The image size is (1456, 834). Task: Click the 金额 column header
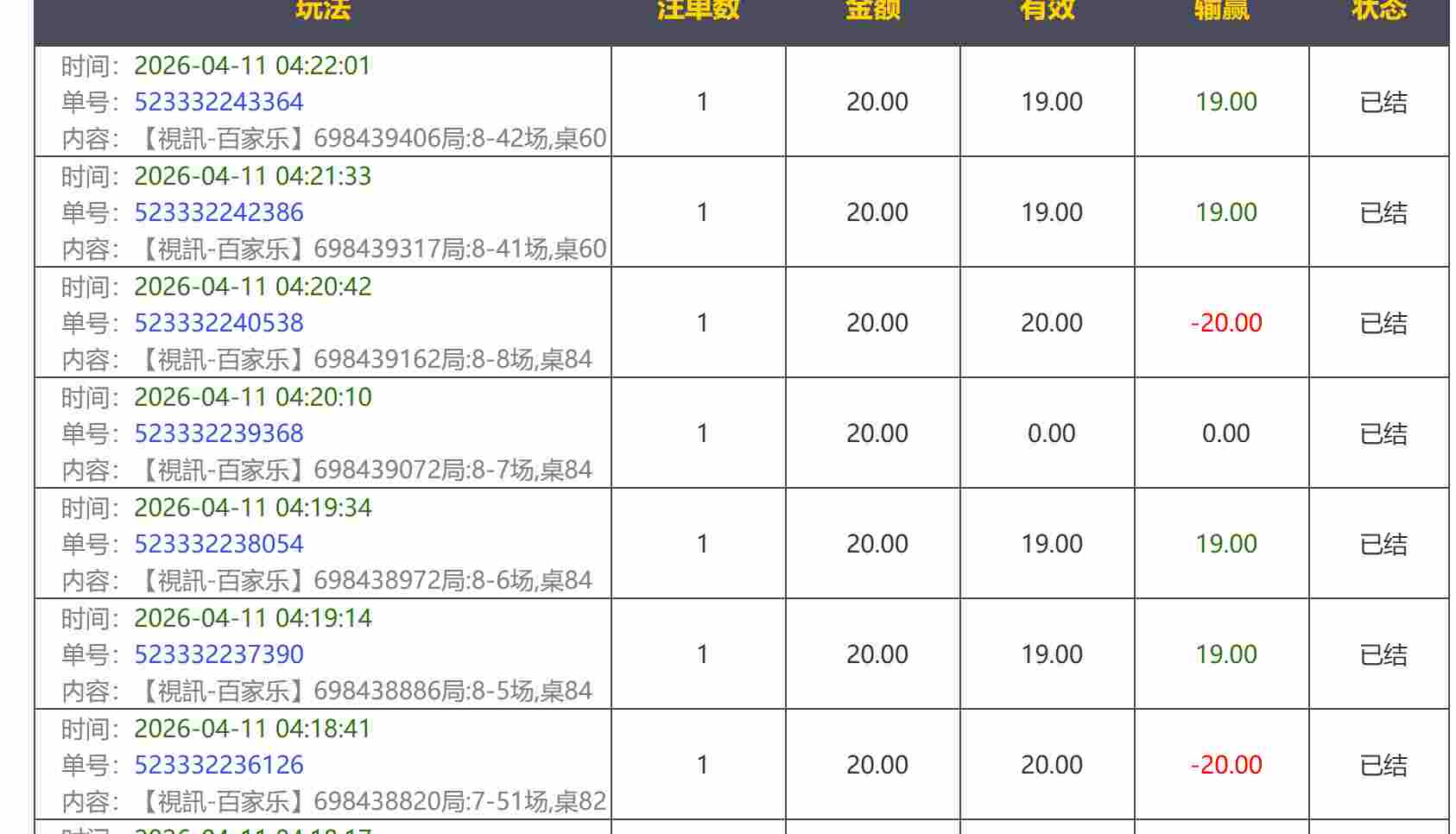pos(872,10)
